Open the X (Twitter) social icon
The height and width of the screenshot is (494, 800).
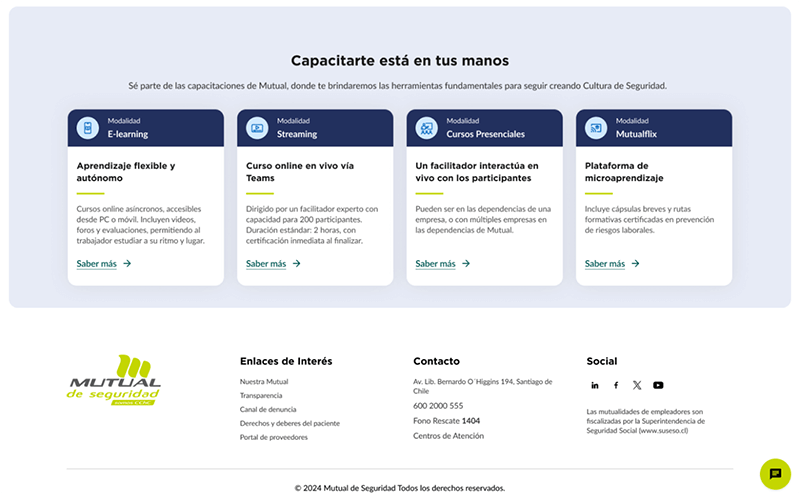[x=637, y=385]
